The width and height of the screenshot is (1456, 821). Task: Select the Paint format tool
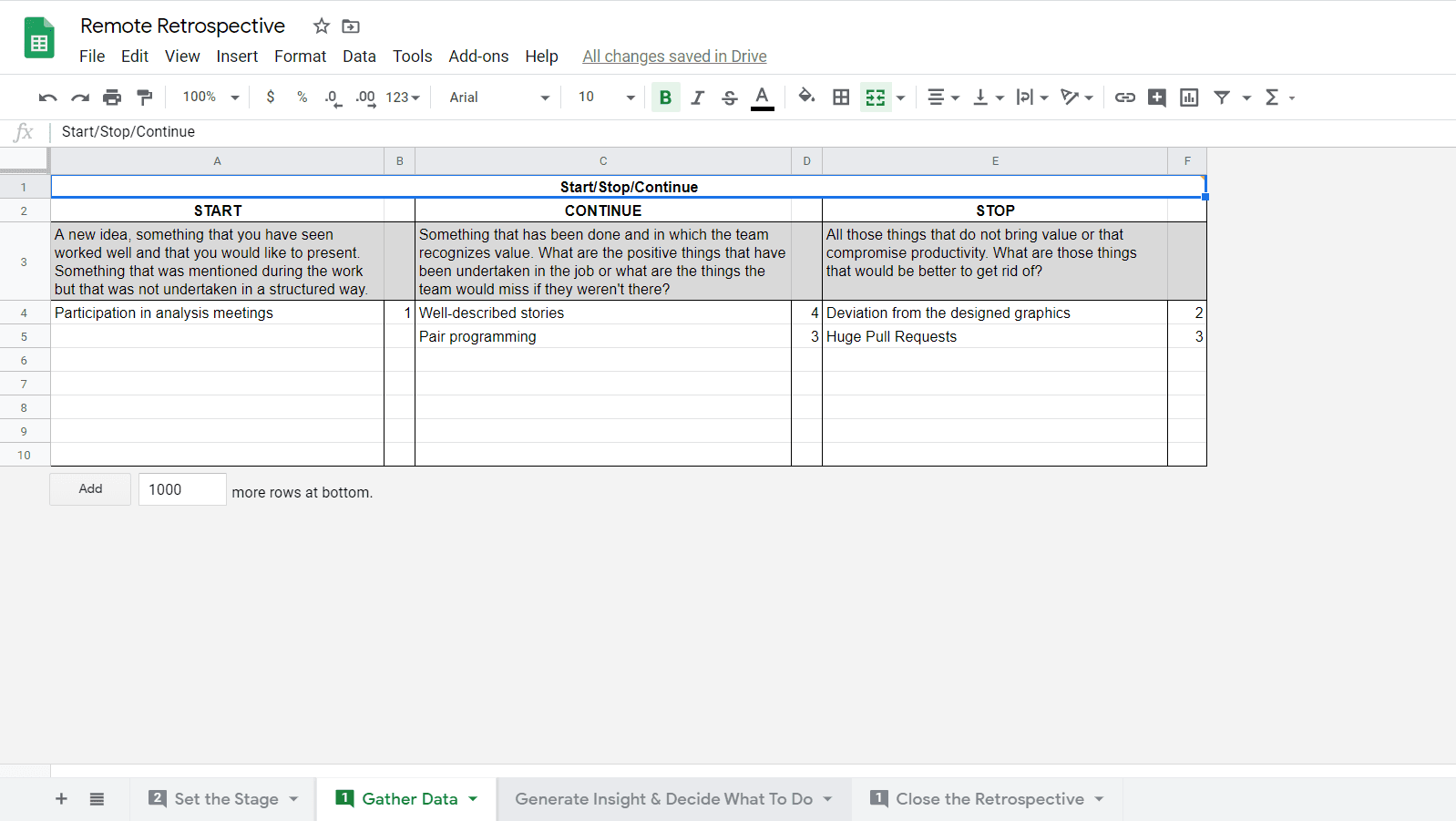pyautogui.click(x=145, y=97)
